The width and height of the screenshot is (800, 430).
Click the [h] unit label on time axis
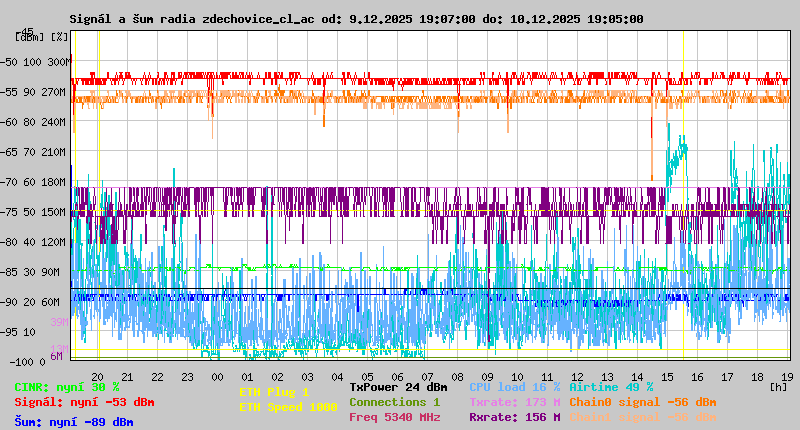(x=778, y=386)
